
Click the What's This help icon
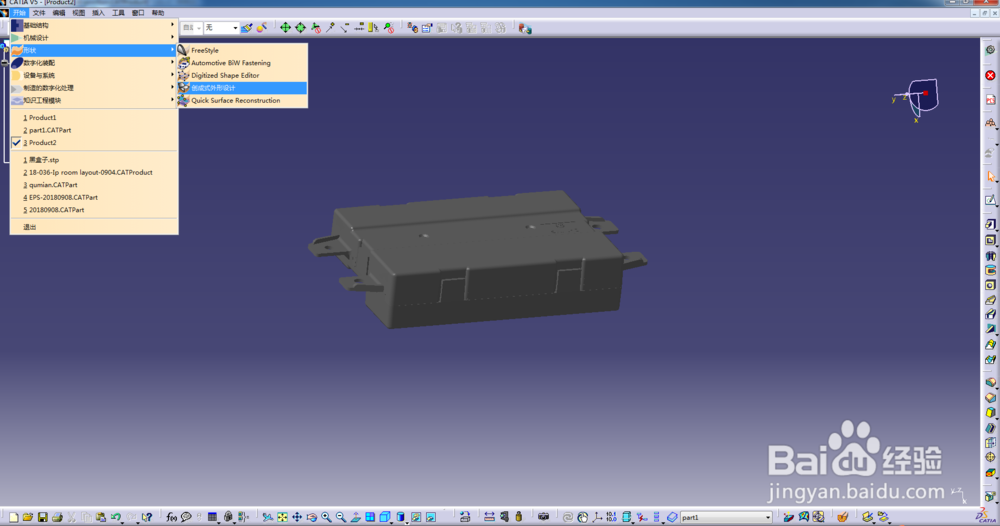[x=147, y=517]
